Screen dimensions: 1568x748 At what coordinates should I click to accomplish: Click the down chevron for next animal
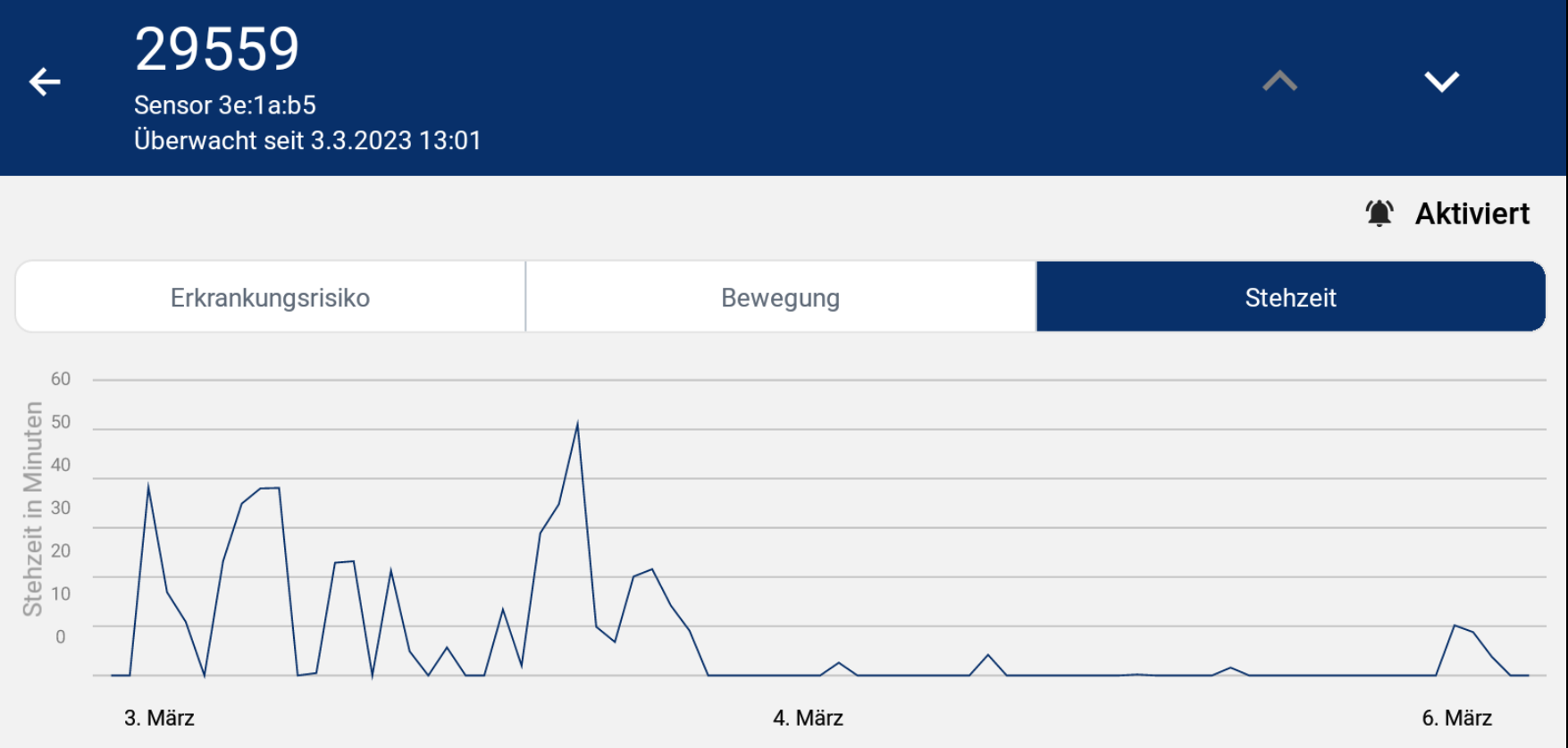(1441, 82)
